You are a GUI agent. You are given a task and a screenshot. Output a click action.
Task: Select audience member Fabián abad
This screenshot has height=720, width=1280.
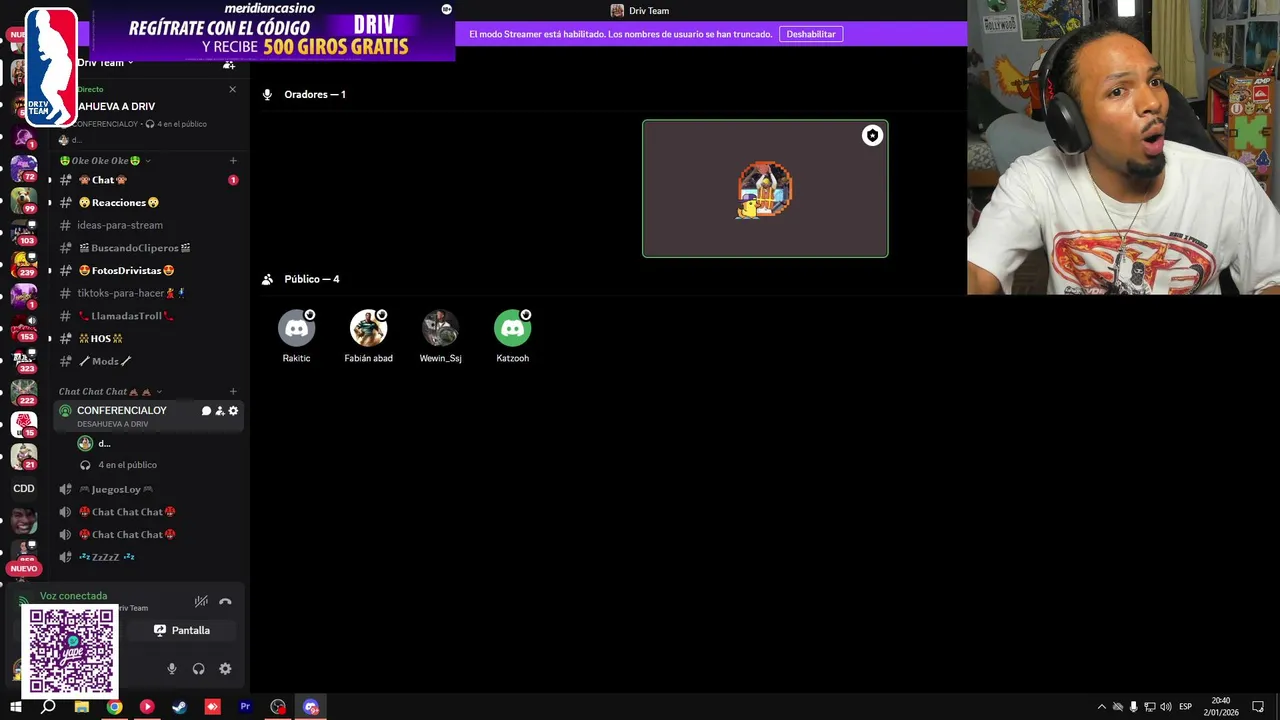coord(368,337)
